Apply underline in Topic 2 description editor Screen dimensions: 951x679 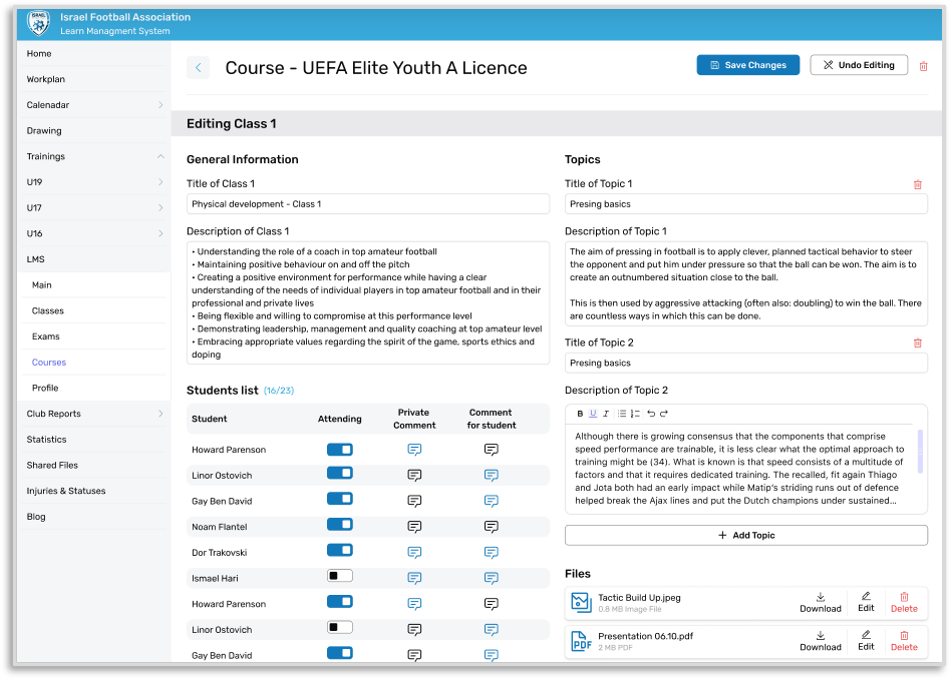(x=593, y=413)
